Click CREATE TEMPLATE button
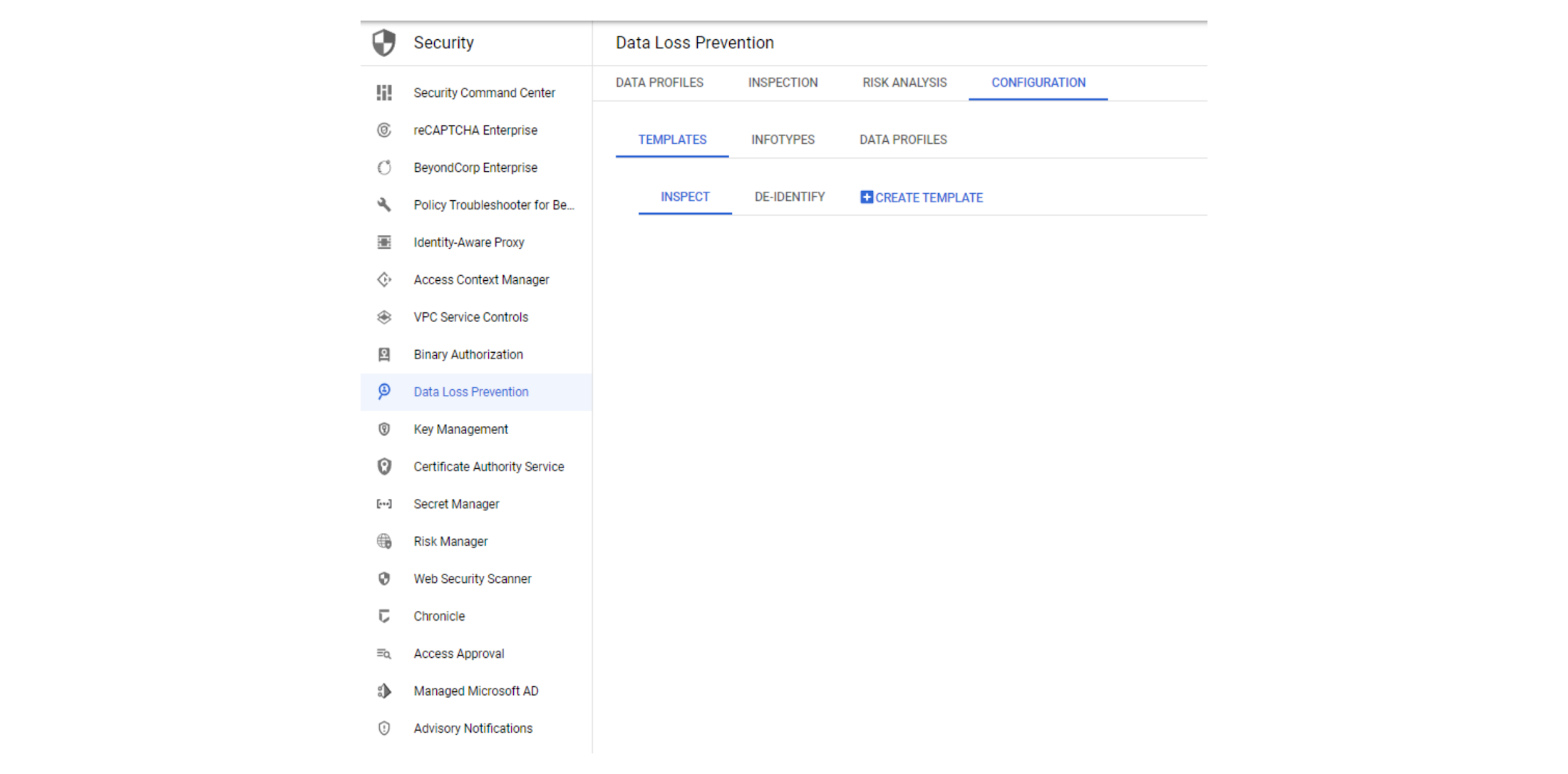 (920, 197)
